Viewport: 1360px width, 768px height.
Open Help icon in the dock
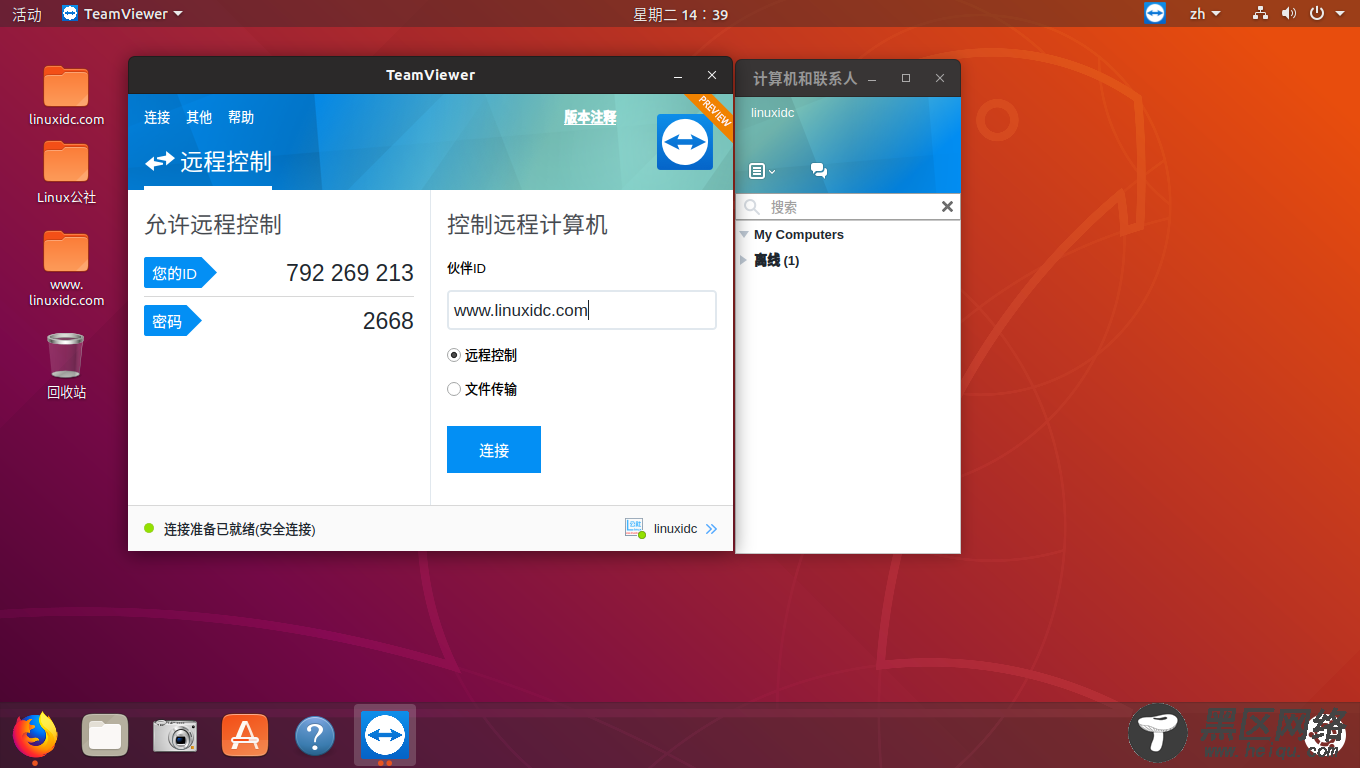point(315,737)
